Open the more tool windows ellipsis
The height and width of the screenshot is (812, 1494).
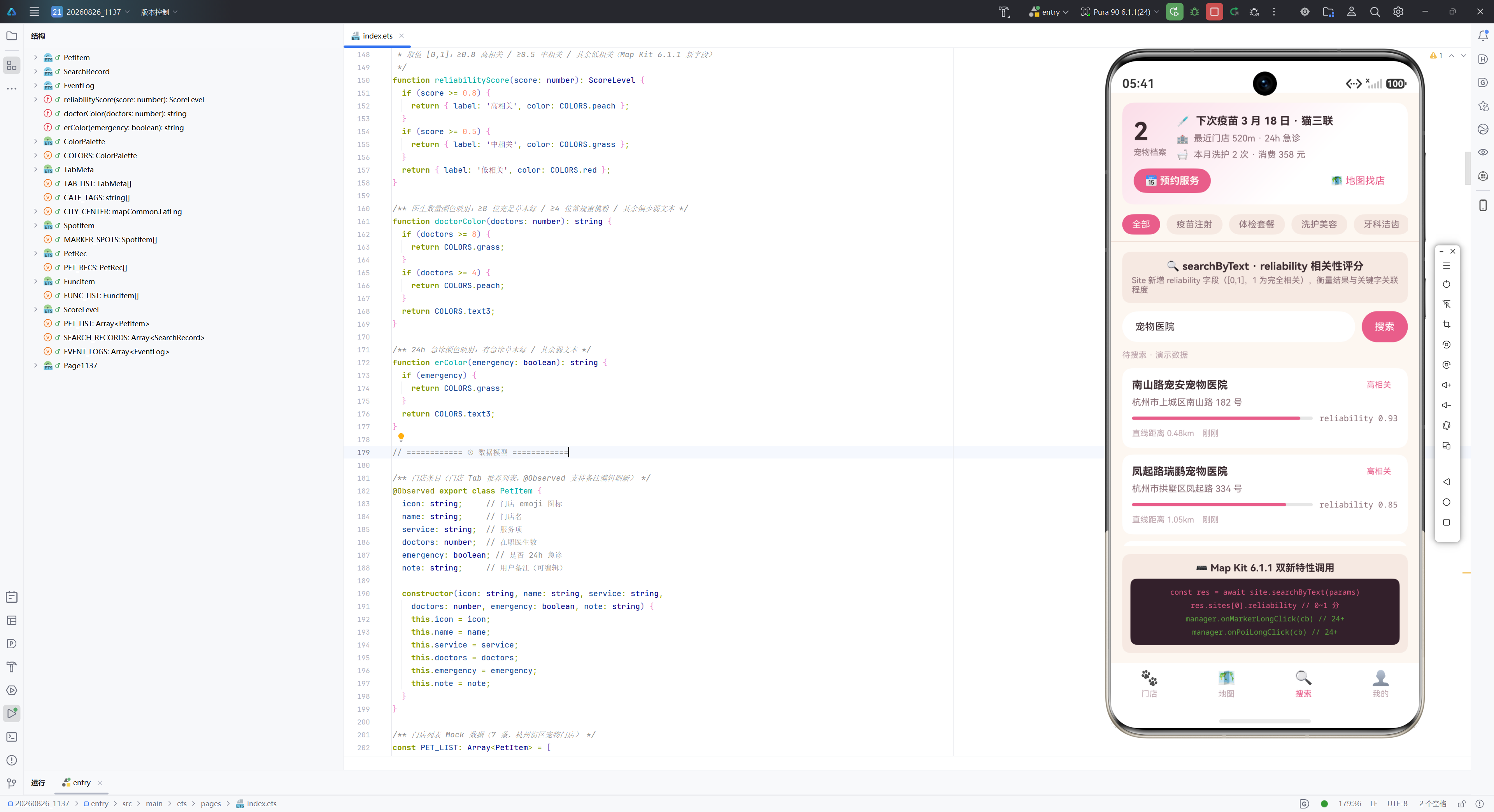[x=12, y=89]
